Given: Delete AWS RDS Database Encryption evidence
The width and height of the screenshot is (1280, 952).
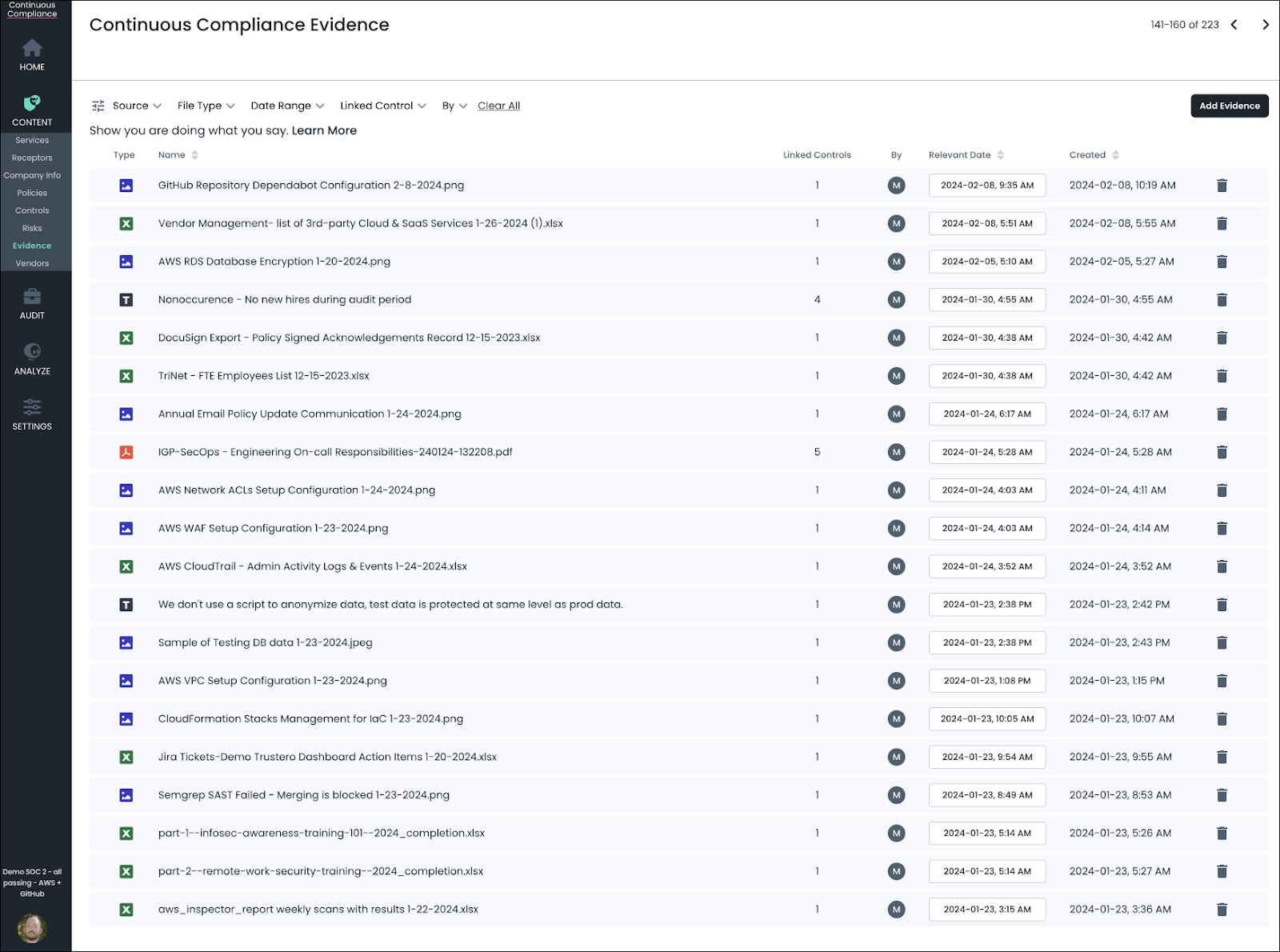Looking at the screenshot, I should [x=1222, y=262].
